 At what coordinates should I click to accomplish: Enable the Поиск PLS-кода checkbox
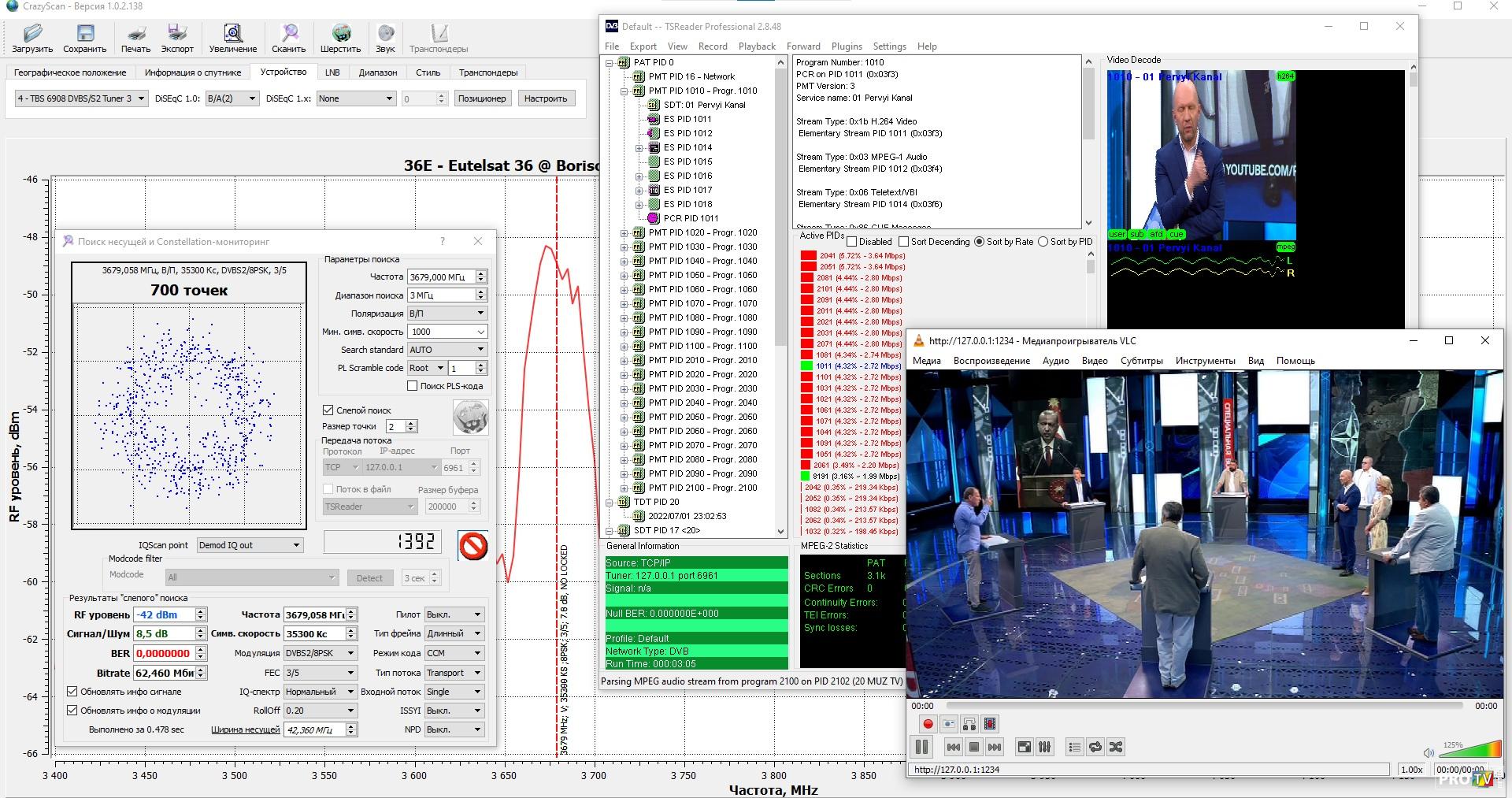[412, 386]
